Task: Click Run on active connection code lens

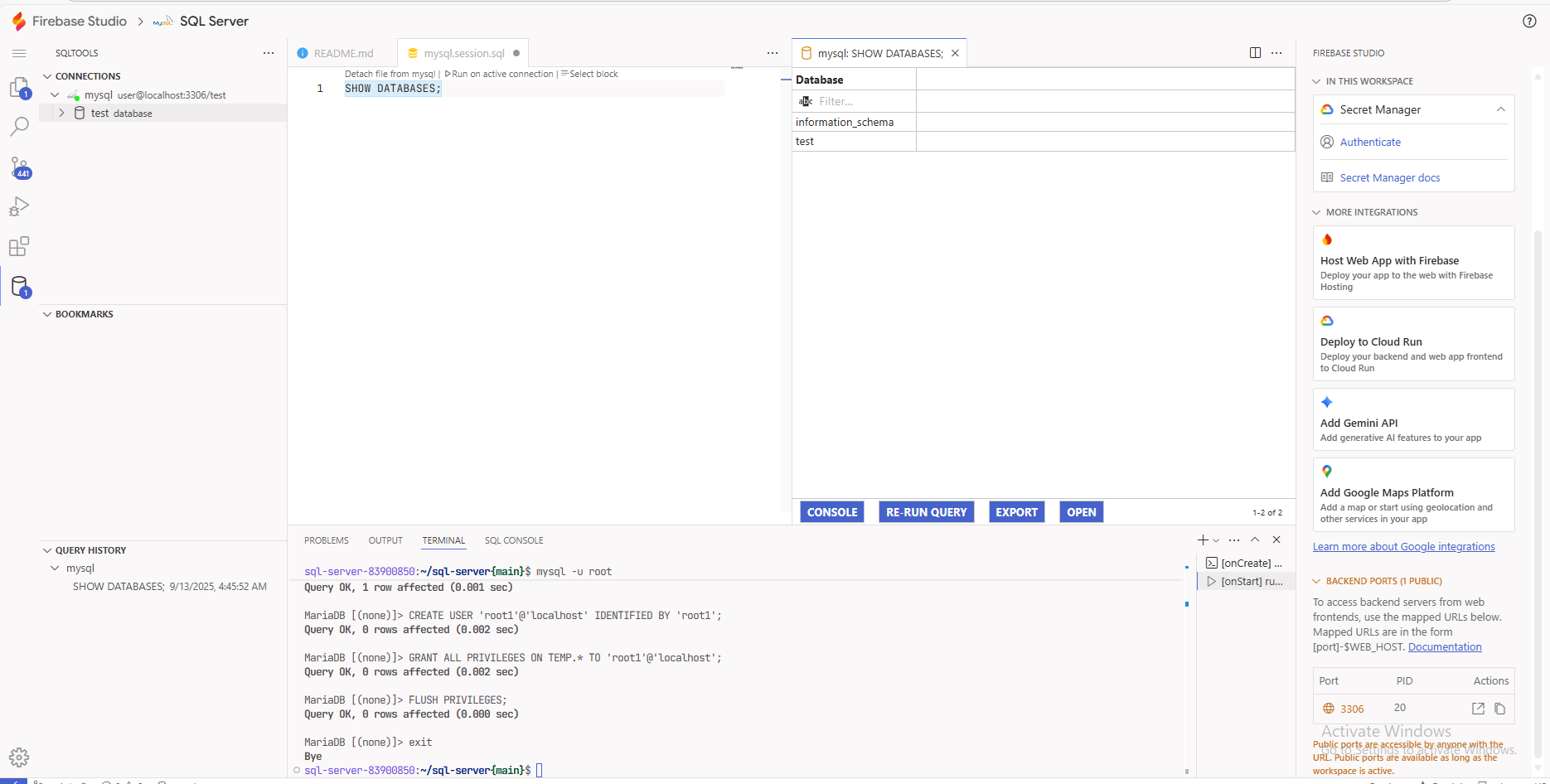Action: (499, 74)
